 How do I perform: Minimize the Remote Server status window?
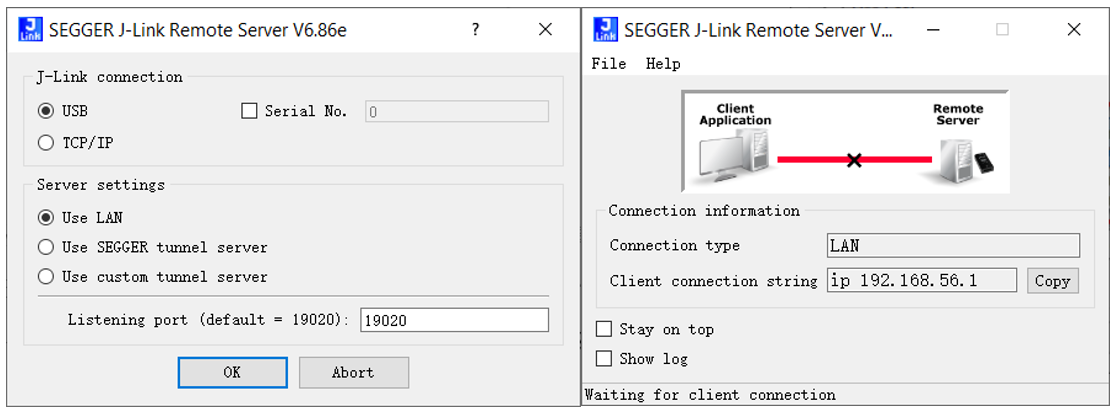[933, 30]
